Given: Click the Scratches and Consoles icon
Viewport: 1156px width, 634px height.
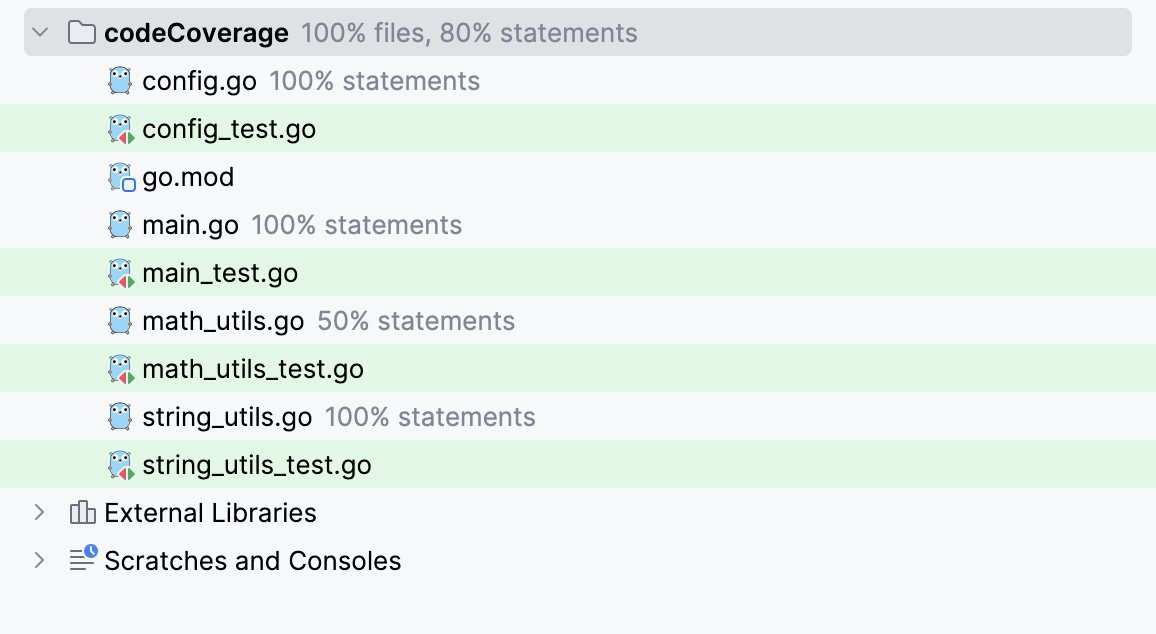Looking at the screenshot, I should 81,560.
